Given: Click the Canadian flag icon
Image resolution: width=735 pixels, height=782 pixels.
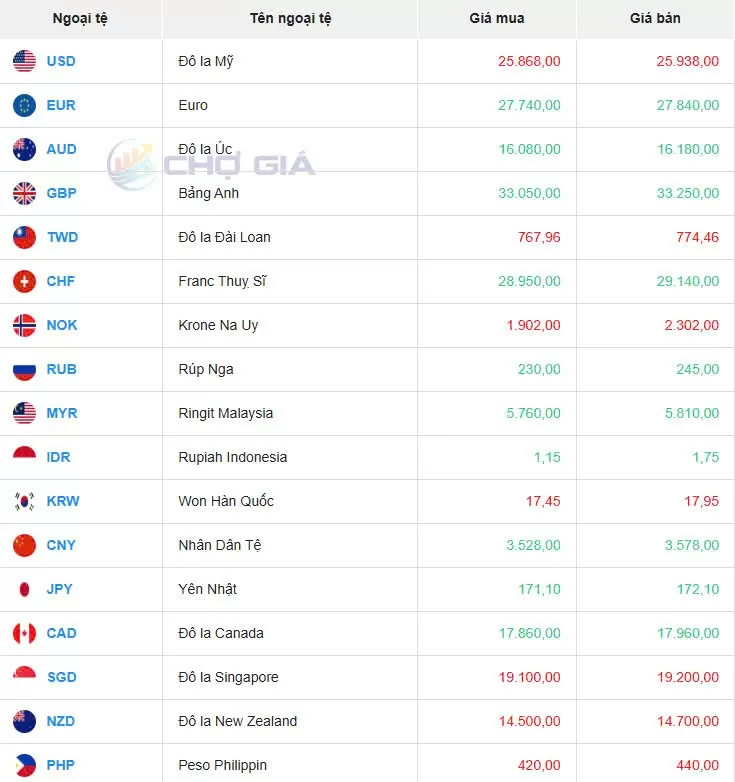Looking at the screenshot, I should coord(24,633).
